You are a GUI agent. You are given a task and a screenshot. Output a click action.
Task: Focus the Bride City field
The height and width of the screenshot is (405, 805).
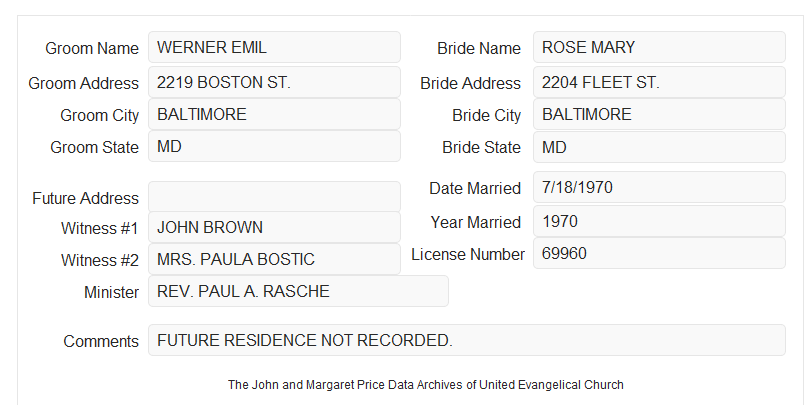[659, 114]
